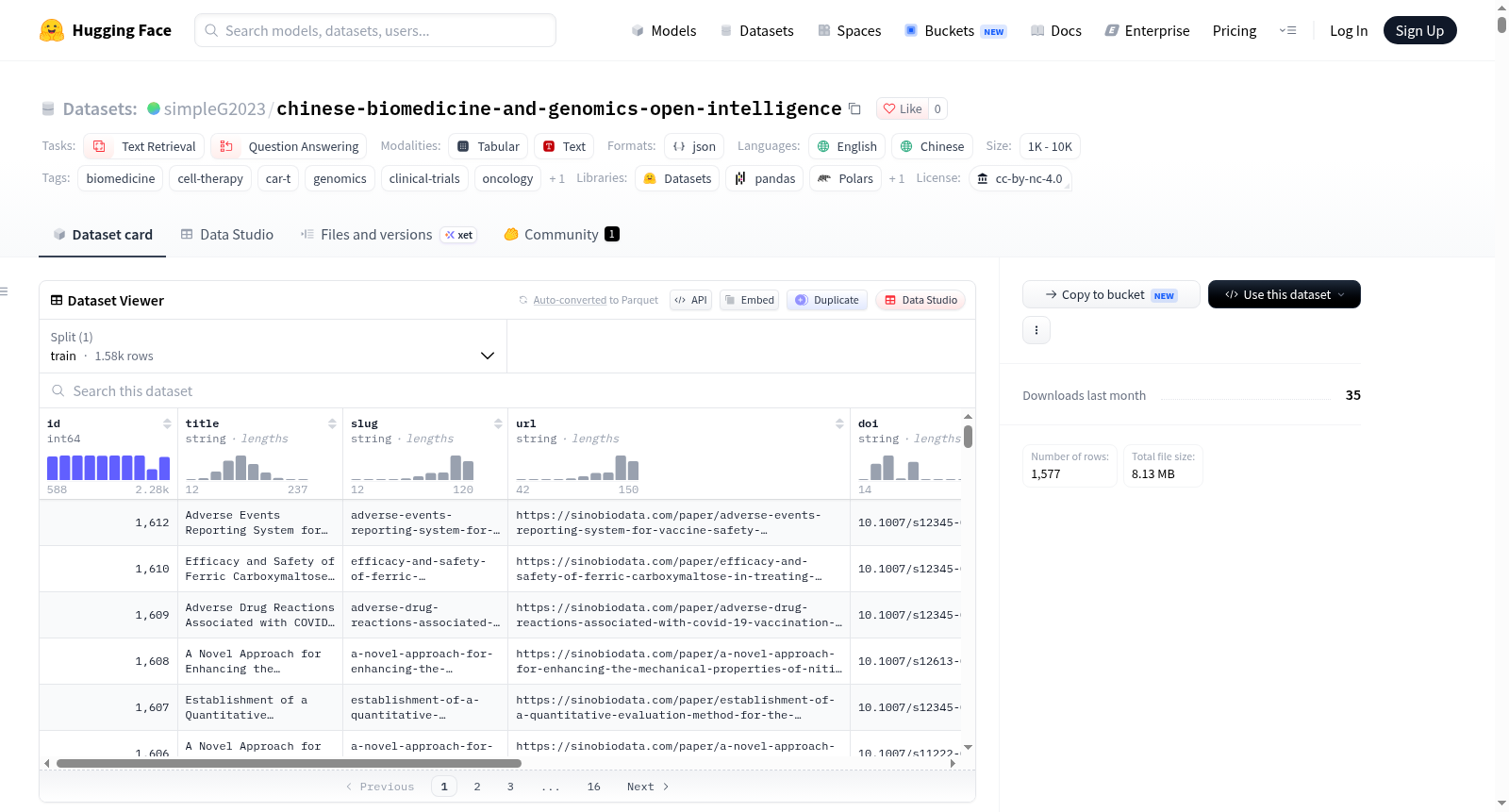
Task: Click the table vertical scrollbar thumb
Action: (968, 437)
